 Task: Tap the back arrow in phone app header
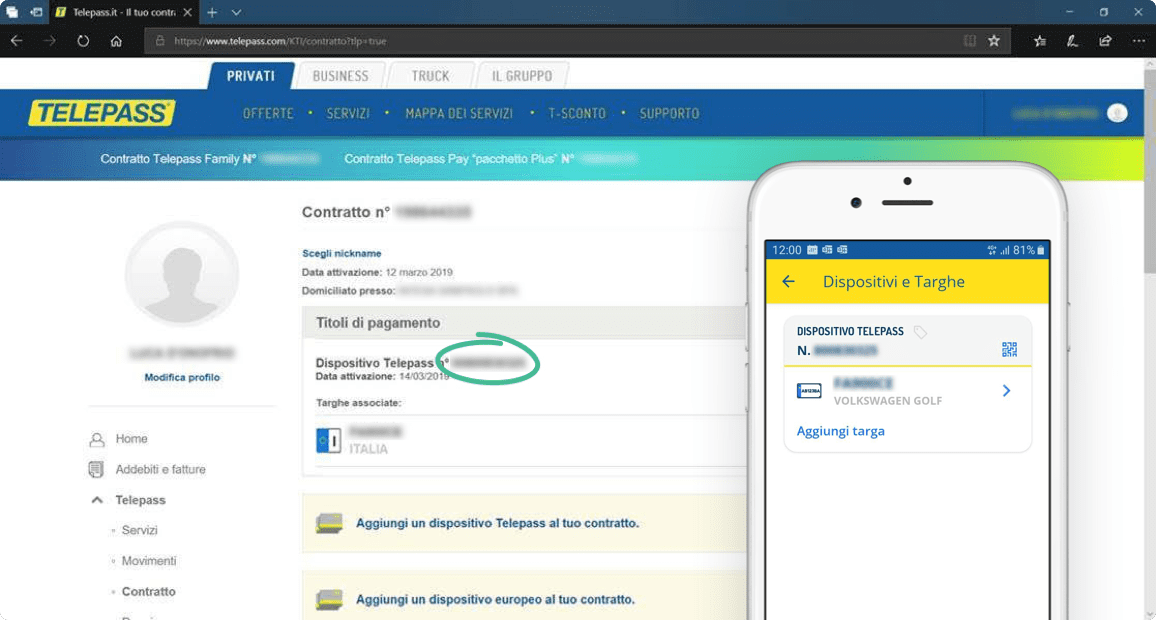click(789, 282)
